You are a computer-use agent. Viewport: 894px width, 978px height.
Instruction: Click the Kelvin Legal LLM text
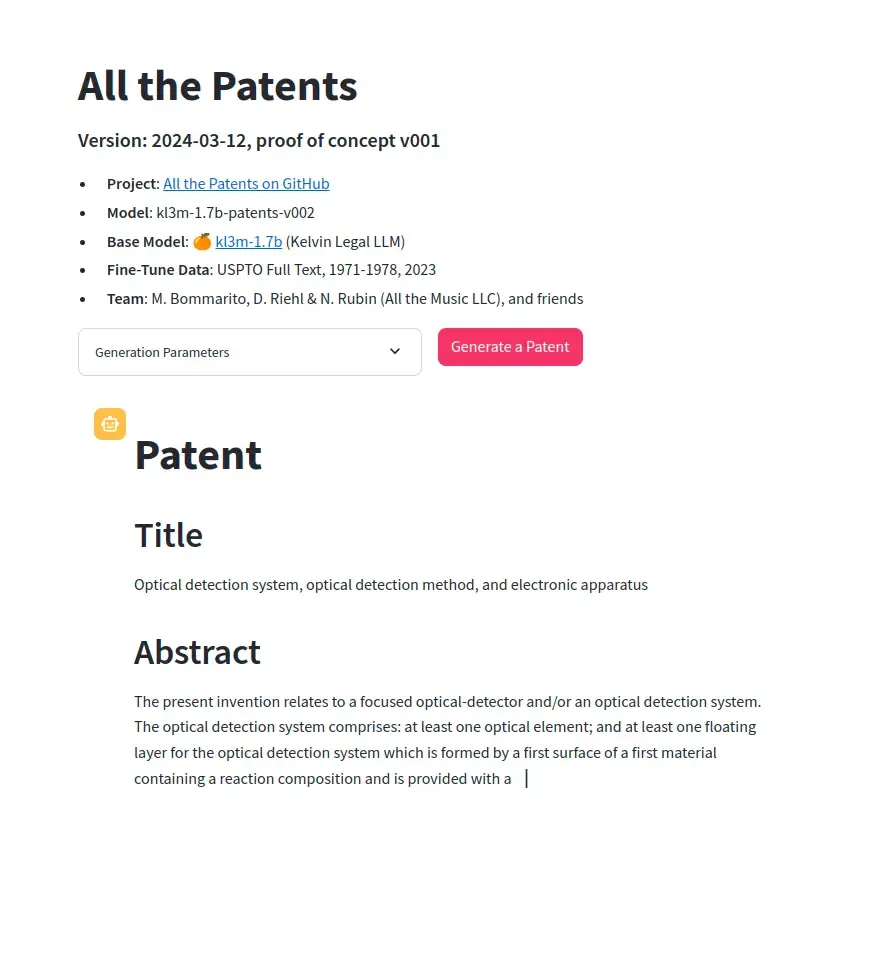click(346, 241)
